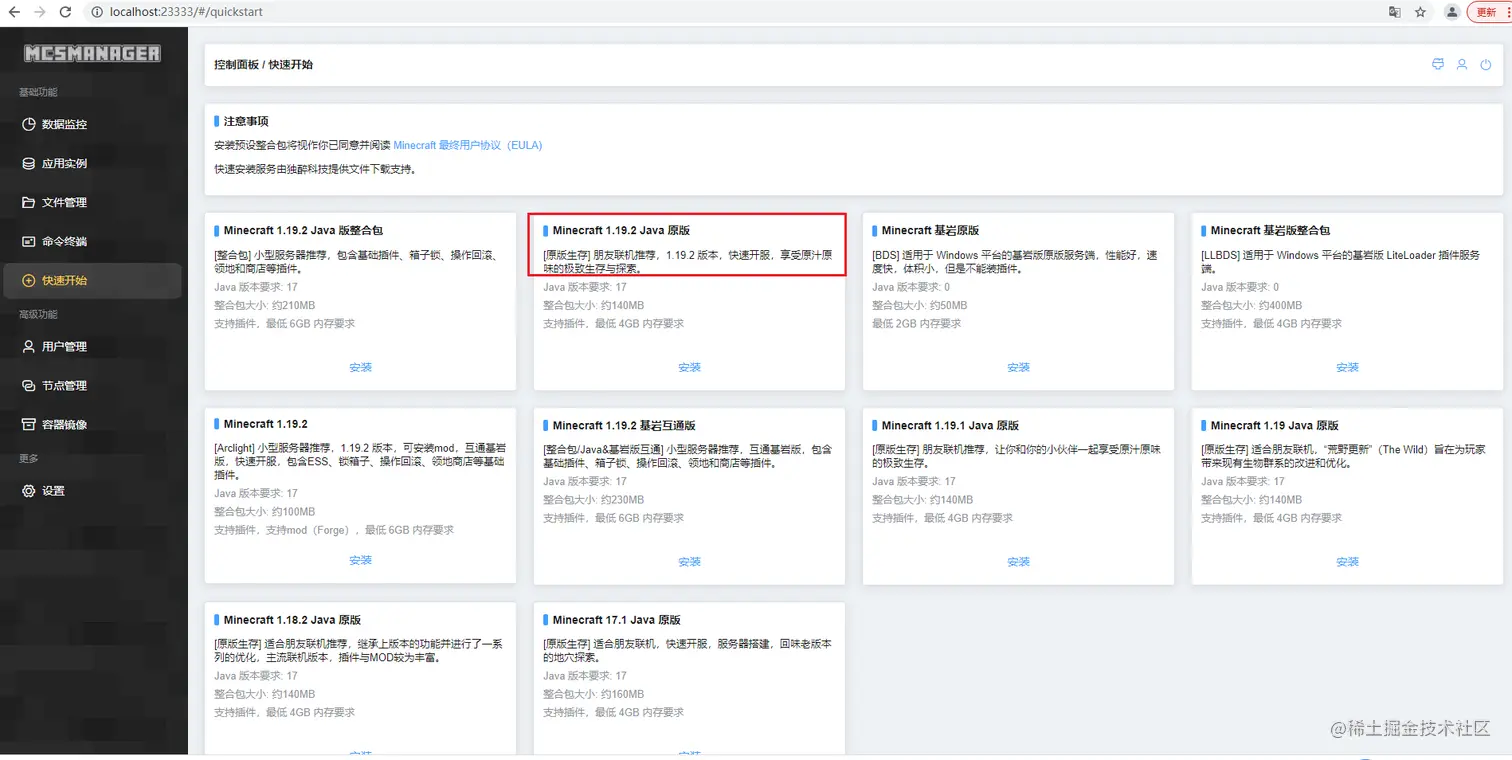Install Minecraft 1.19.2 基岩互通版

tap(689, 562)
